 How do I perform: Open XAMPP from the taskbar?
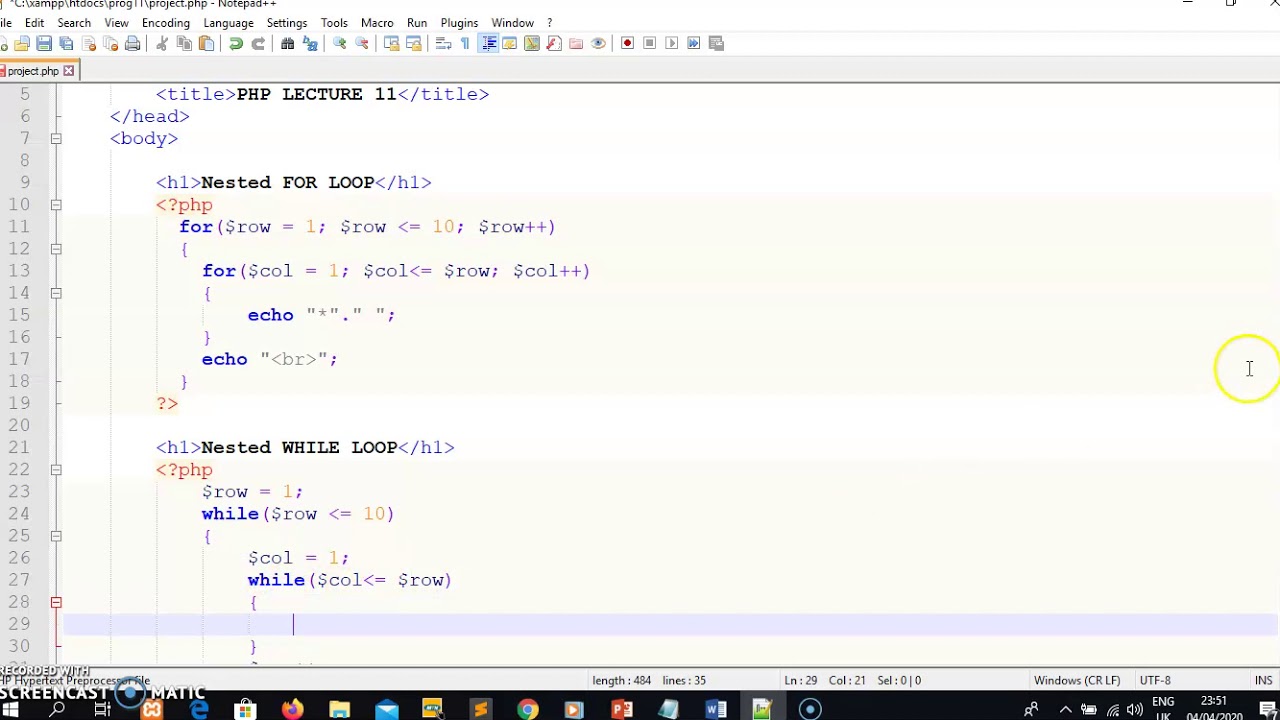(152, 710)
